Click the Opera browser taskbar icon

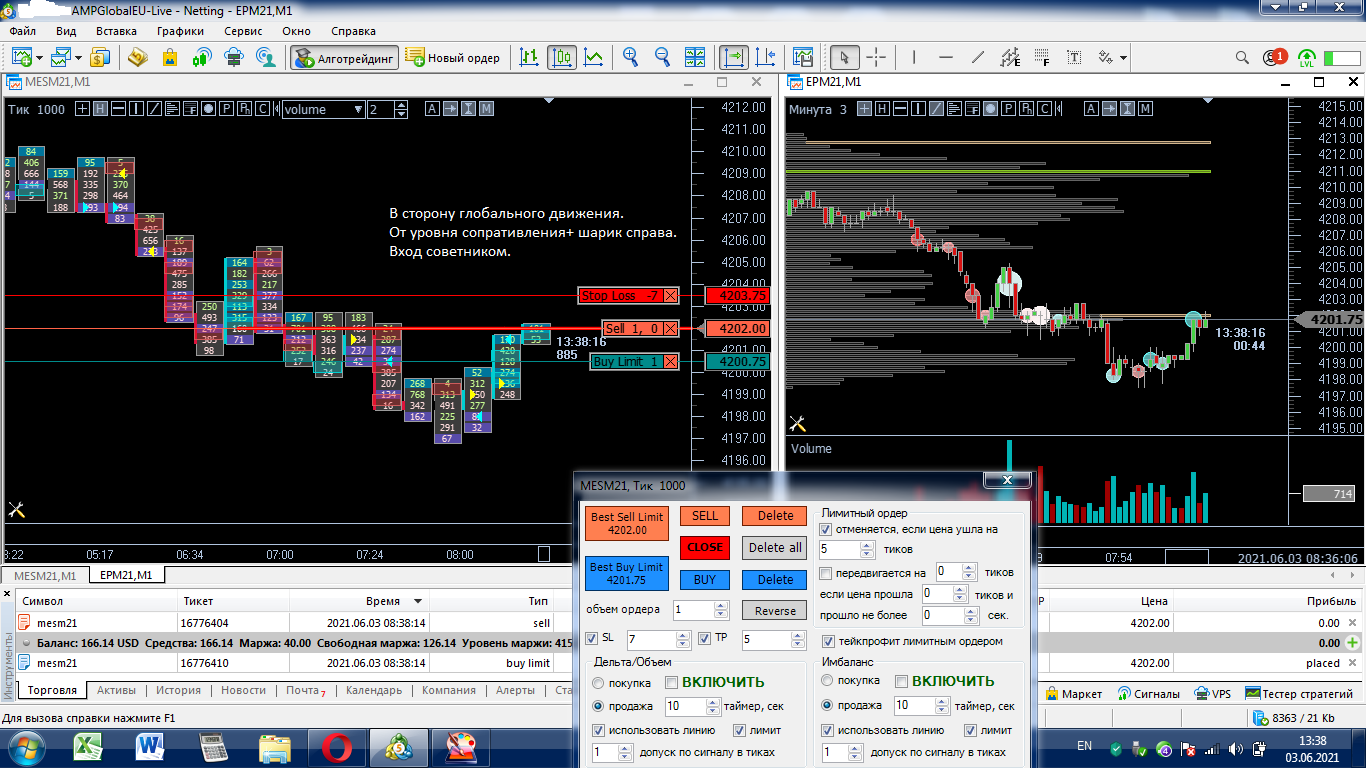coord(337,746)
